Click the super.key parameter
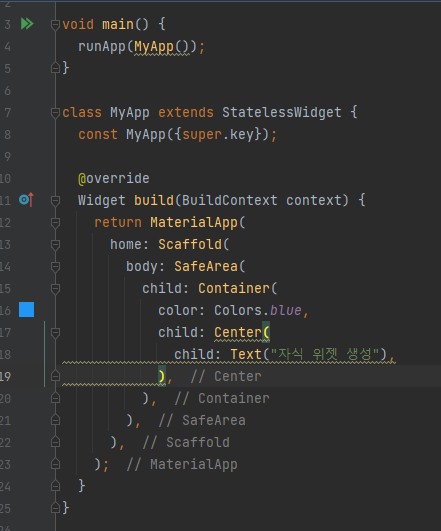 click(x=218, y=134)
